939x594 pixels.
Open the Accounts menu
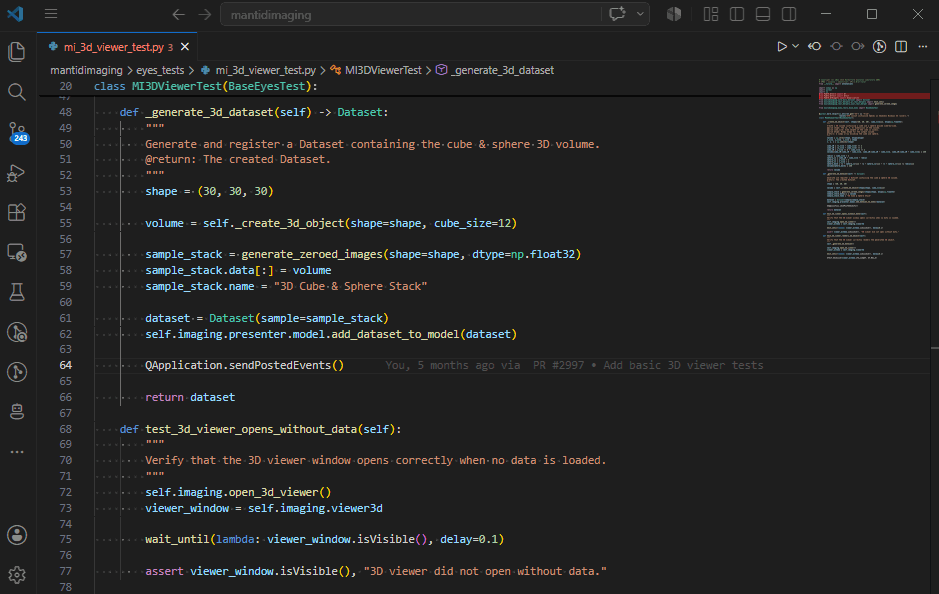pyautogui.click(x=17, y=535)
